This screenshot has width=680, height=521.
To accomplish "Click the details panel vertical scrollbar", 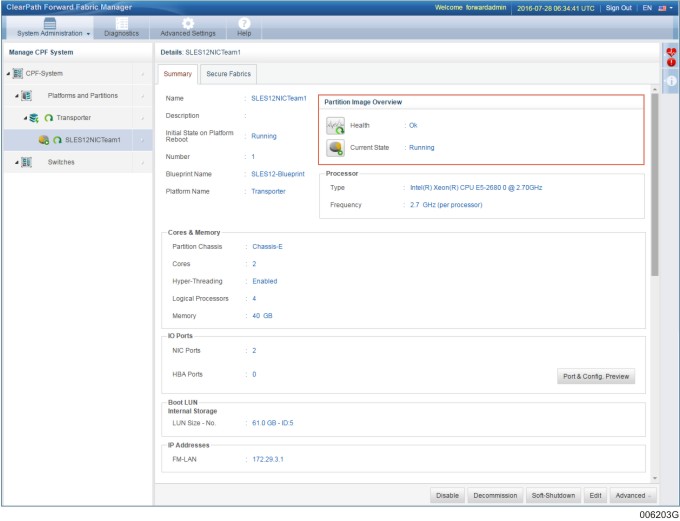I will coord(655,190).
